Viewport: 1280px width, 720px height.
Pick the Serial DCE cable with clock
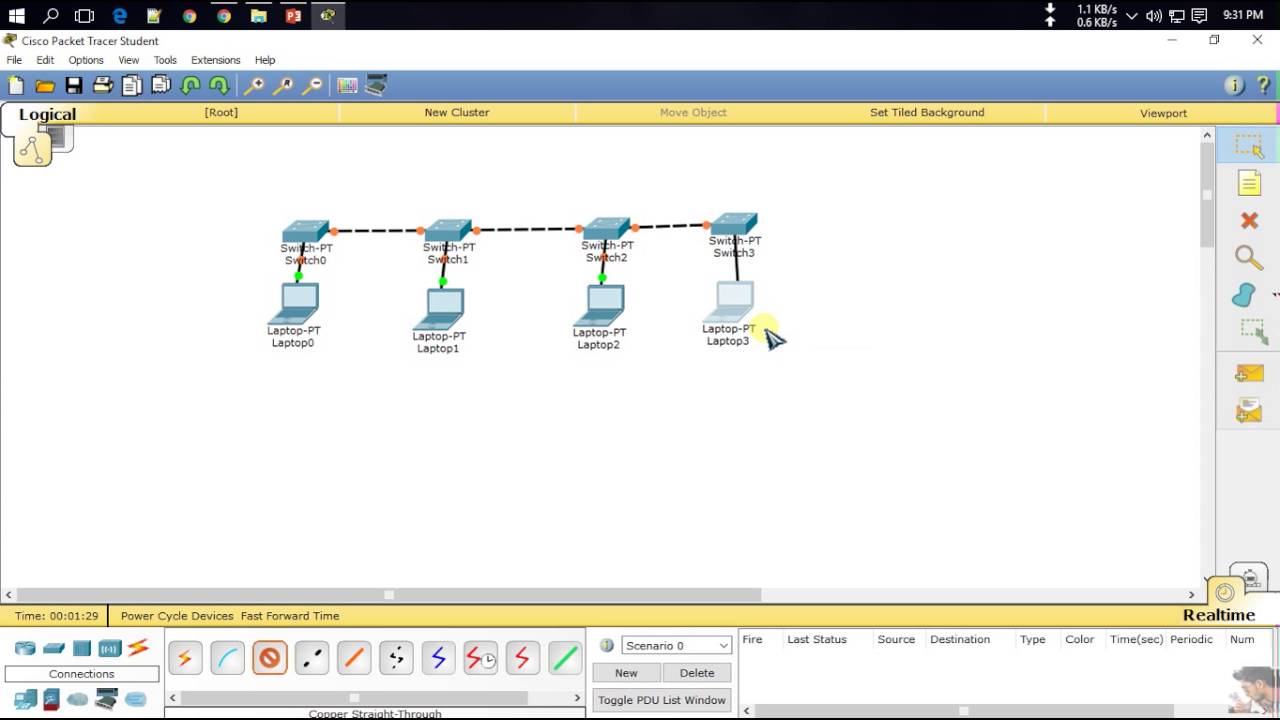(x=480, y=658)
